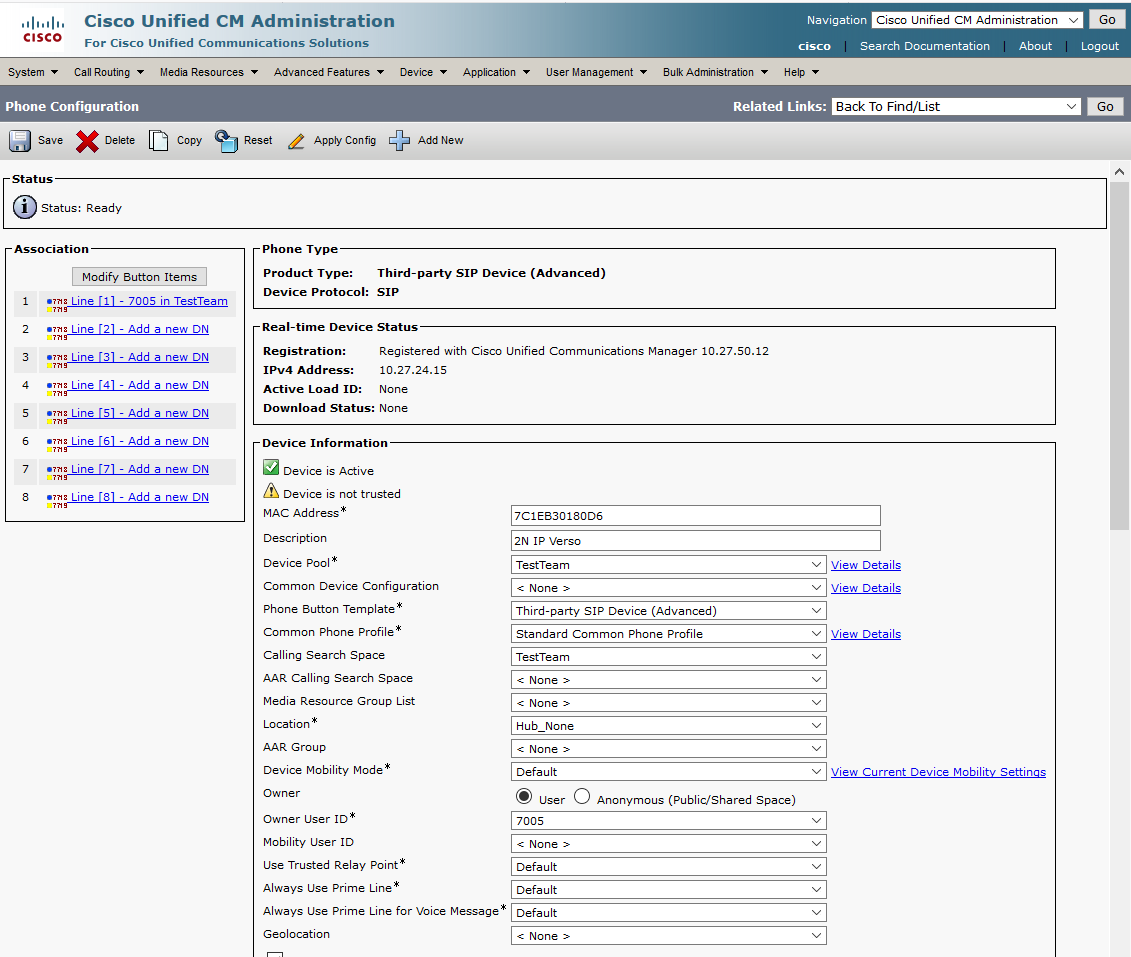This screenshot has height=957, width=1131.
Task: Open the Device Pool dropdown
Action: (668, 565)
